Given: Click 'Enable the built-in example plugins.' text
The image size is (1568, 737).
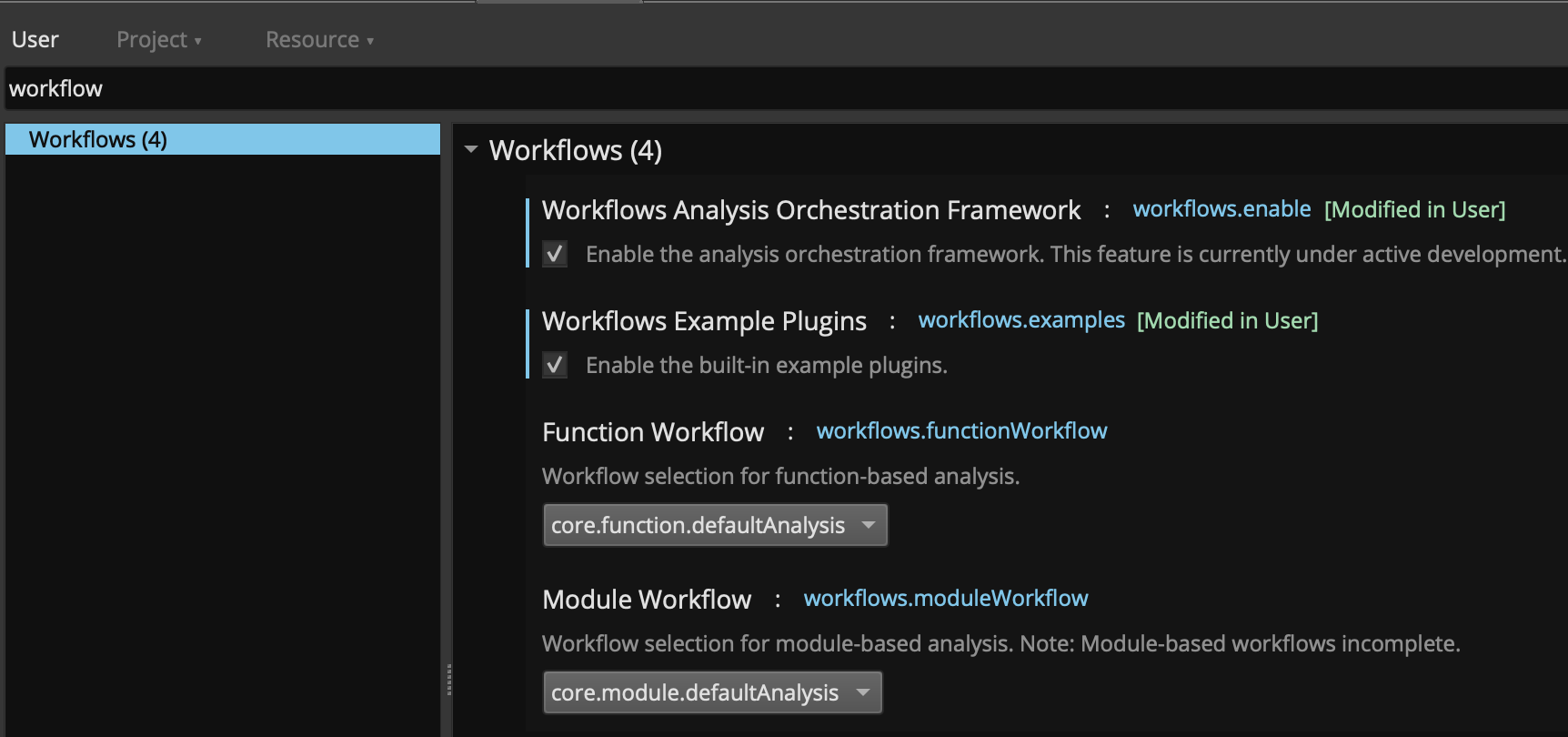Looking at the screenshot, I should 767,365.
